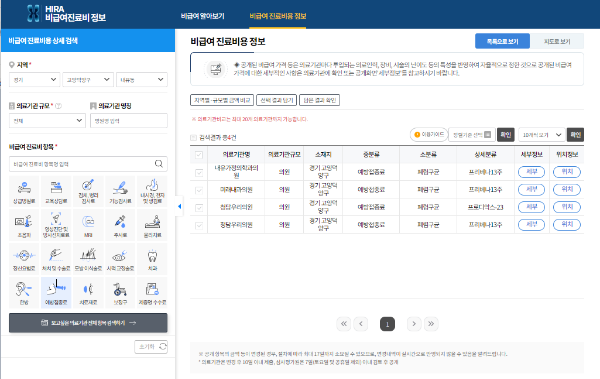The height and width of the screenshot is (379, 600).
Task: Pick the 처치 및 수술료 scalpel icon
Action: coord(56,259)
